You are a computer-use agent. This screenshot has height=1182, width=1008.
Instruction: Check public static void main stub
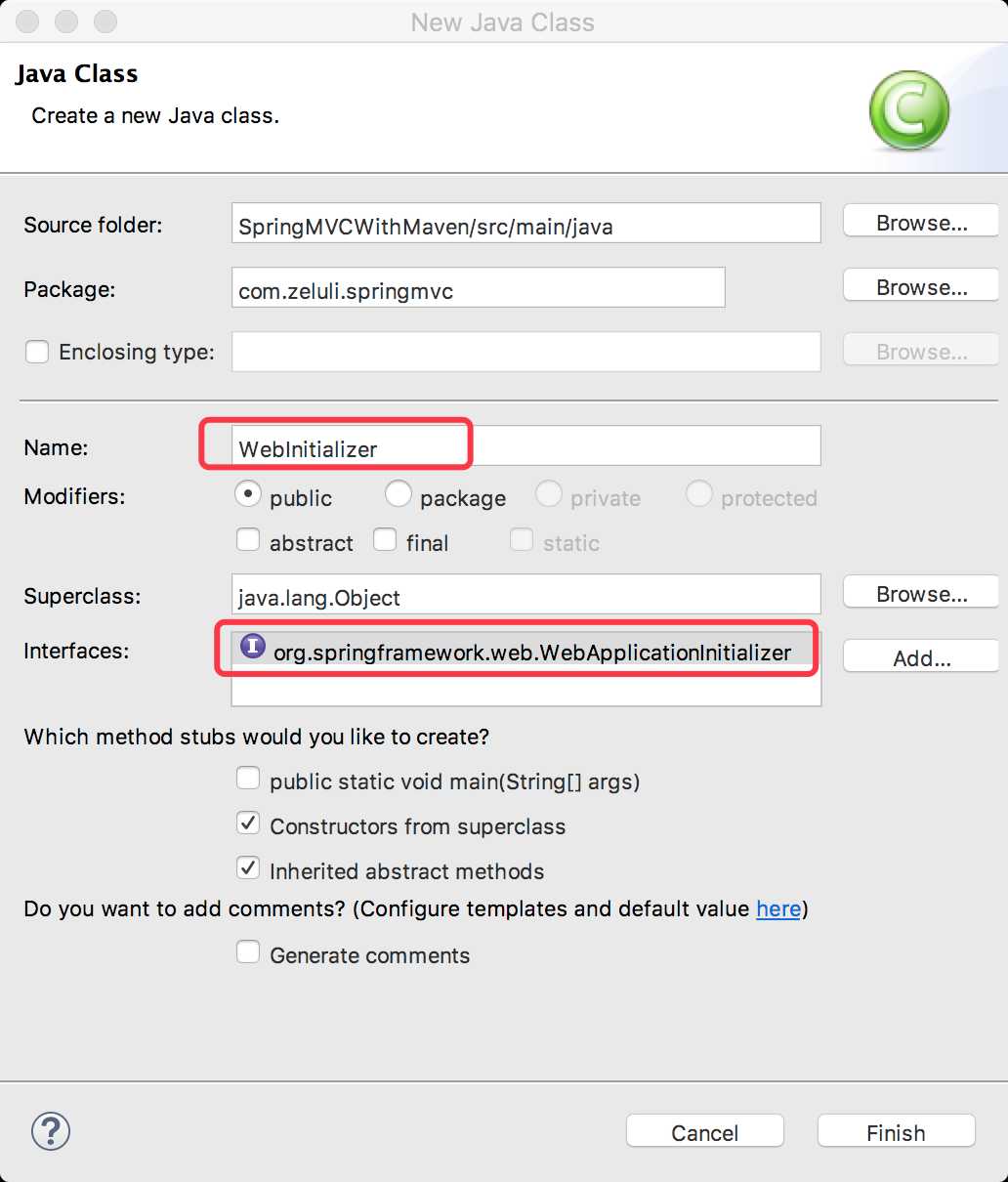pos(248,778)
